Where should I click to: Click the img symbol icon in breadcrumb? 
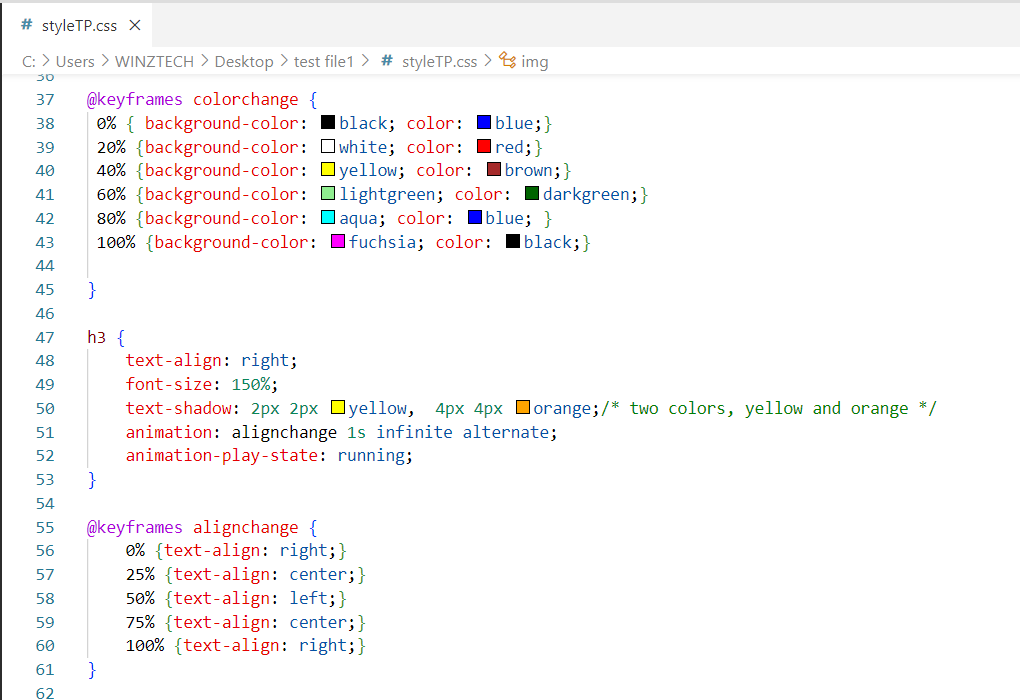tap(507, 61)
